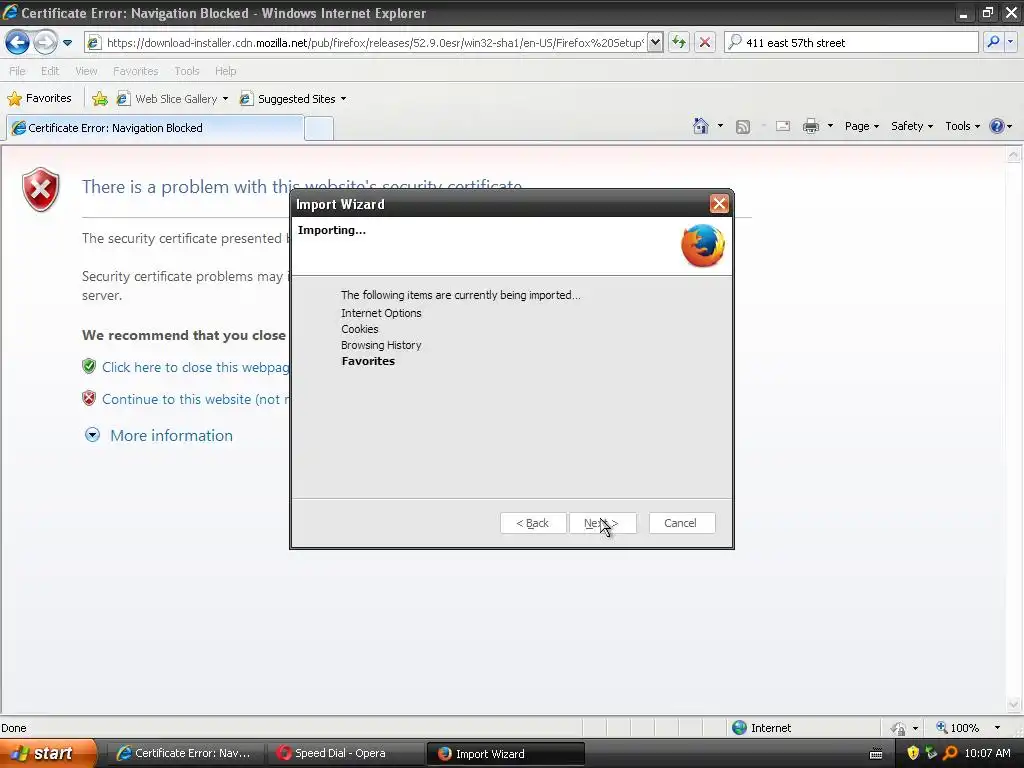The height and width of the screenshot is (768, 1024).
Task: Click the Back button in Import Wizard
Action: tap(533, 523)
